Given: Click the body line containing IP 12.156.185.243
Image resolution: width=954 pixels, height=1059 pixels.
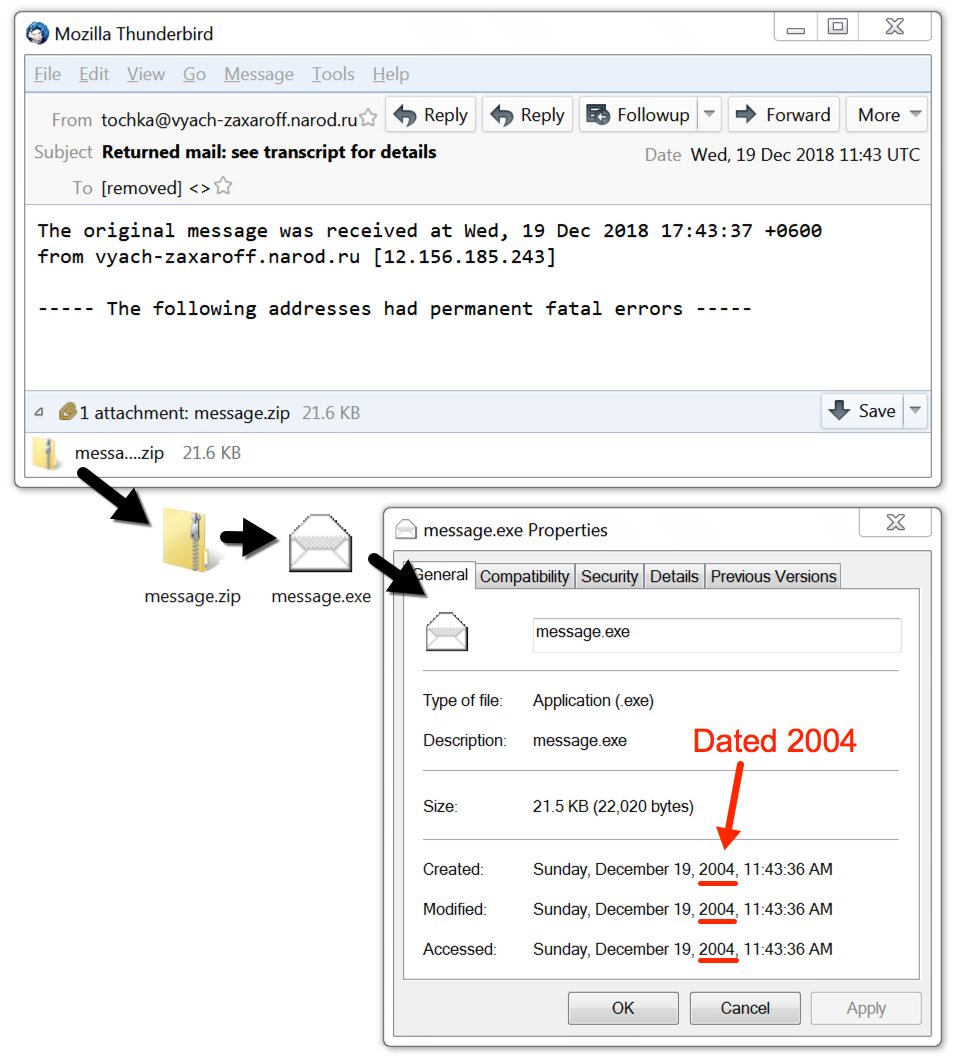Looking at the screenshot, I should [x=296, y=257].
